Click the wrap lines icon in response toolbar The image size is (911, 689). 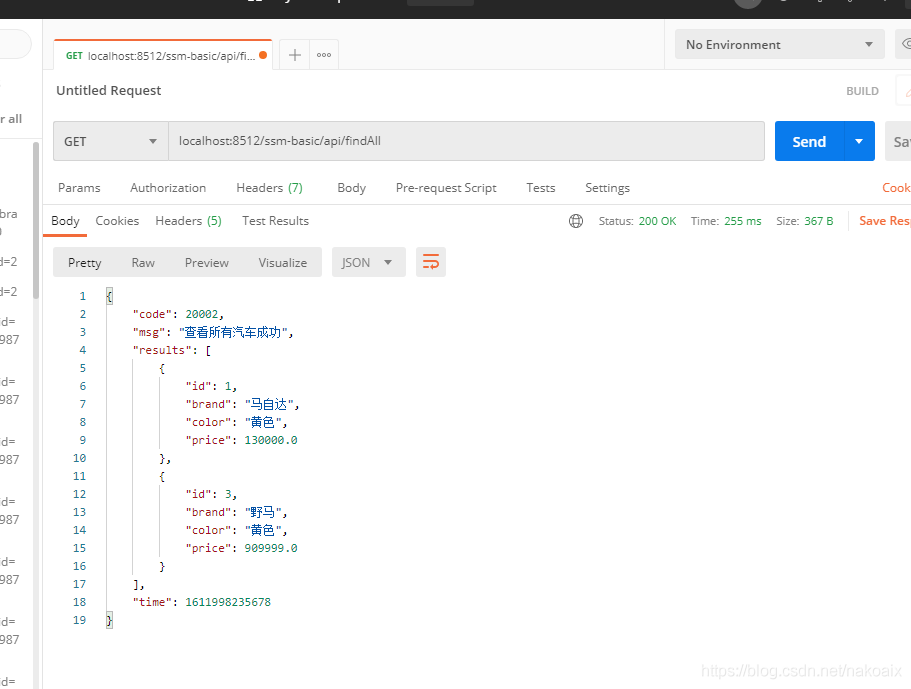pos(431,262)
